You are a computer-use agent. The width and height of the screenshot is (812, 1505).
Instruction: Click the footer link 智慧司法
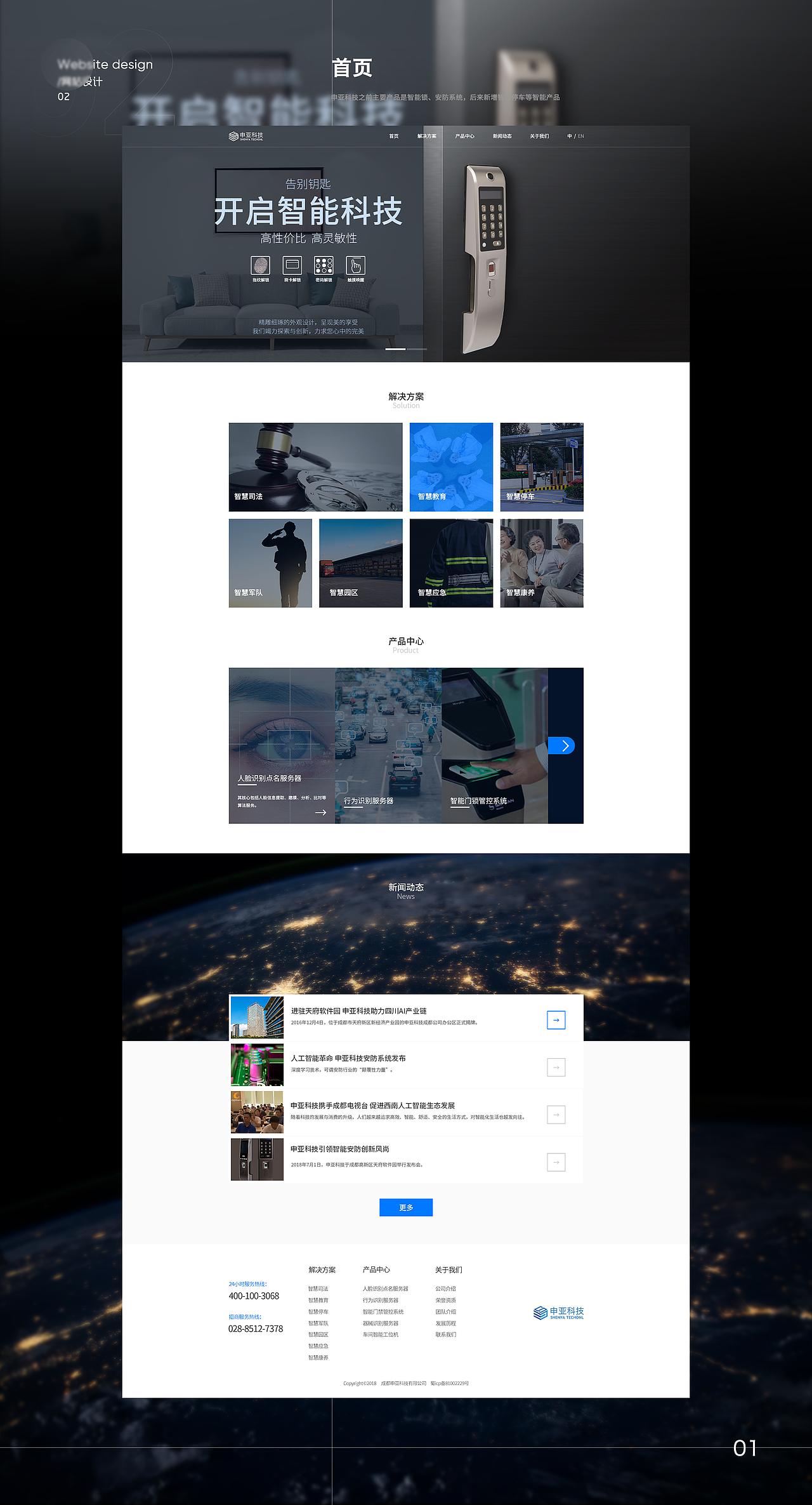pyautogui.click(x=318, y=1289)
